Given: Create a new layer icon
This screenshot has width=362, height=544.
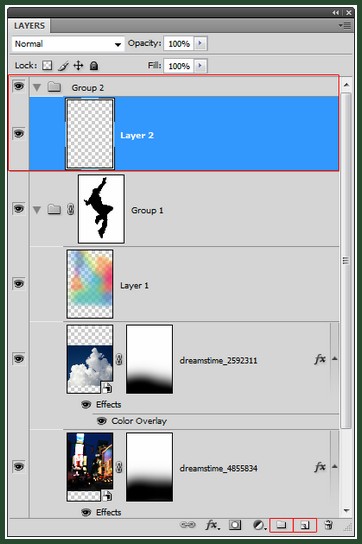Looking at the screenshot, I should 305,525.
